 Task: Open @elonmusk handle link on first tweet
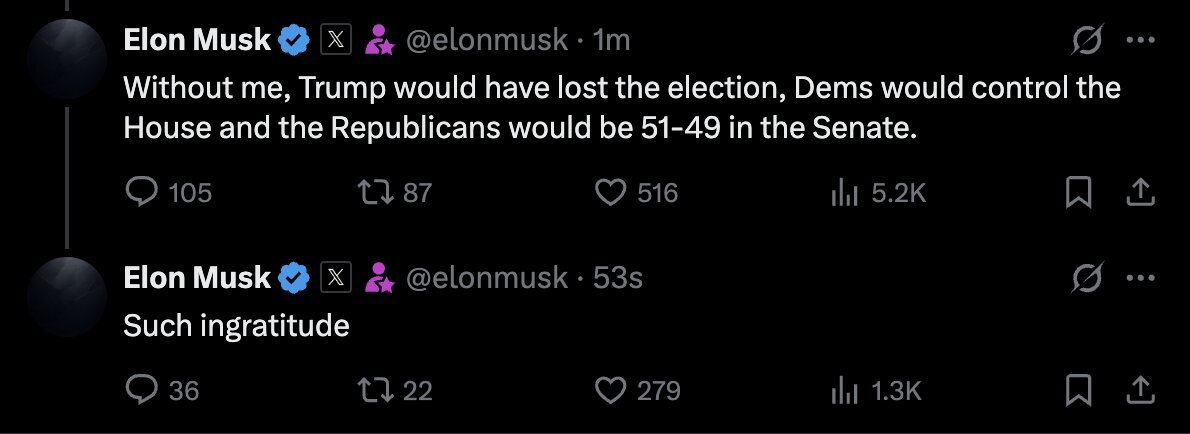487,40
